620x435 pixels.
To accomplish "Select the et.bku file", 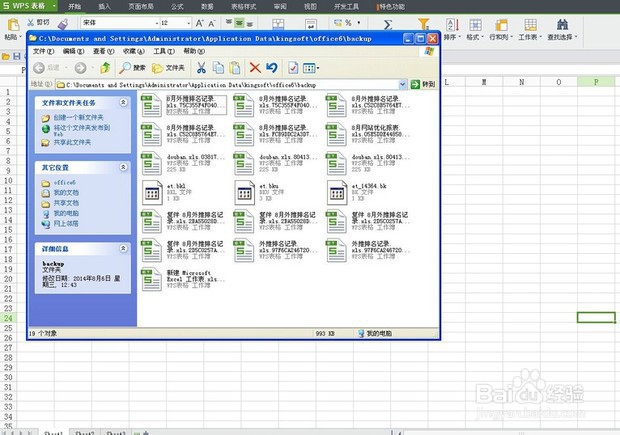I will (x=261, y=192).
